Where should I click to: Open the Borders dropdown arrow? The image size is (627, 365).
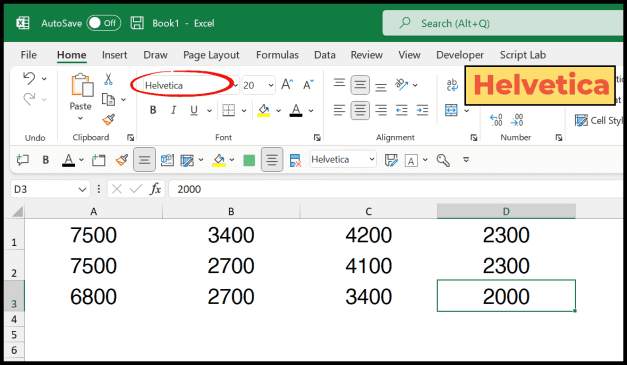click(244, 110)
